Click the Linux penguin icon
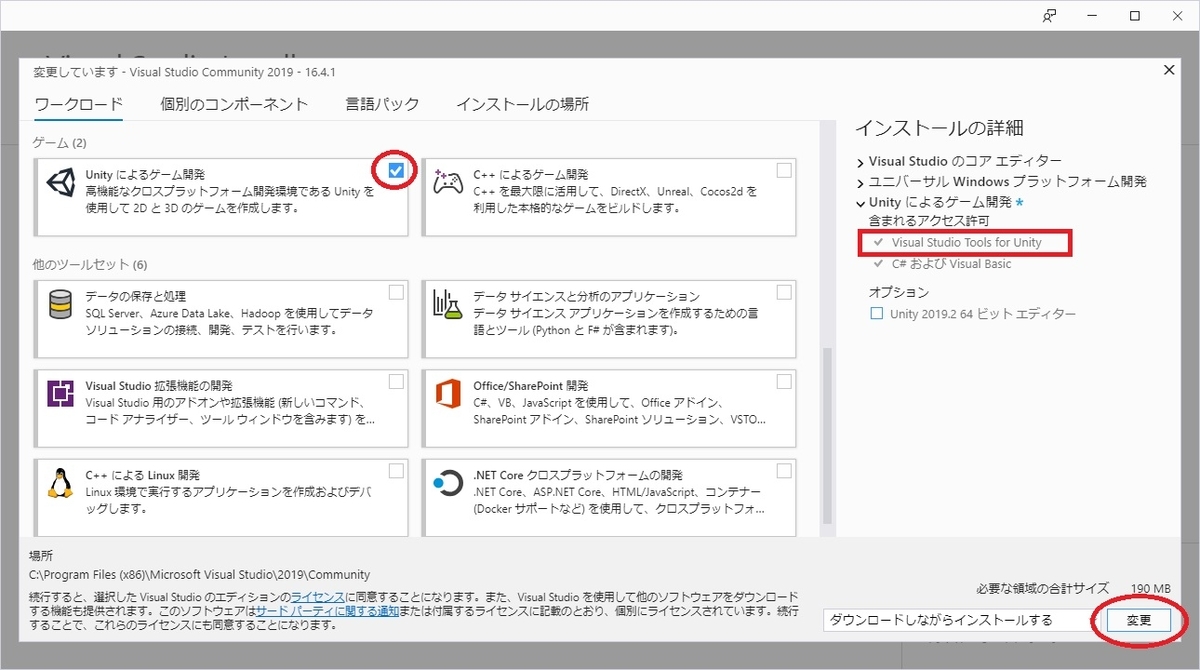The width and height of the screenshot is (1200, 670). click(x=63, y=483)
